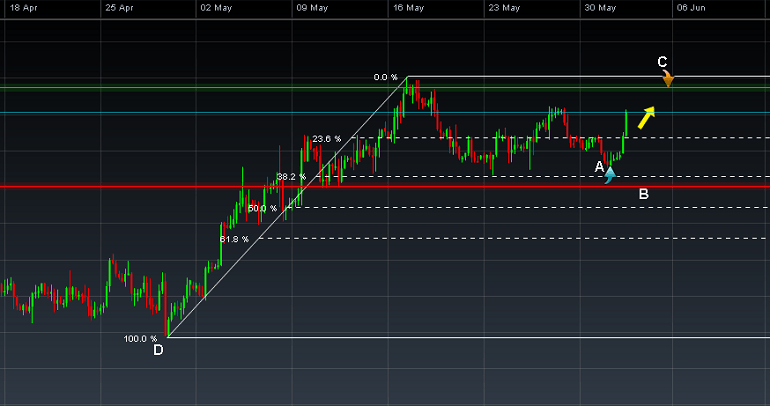Click the letter C annotation
The image size is (770, 406).
point(662,62)
